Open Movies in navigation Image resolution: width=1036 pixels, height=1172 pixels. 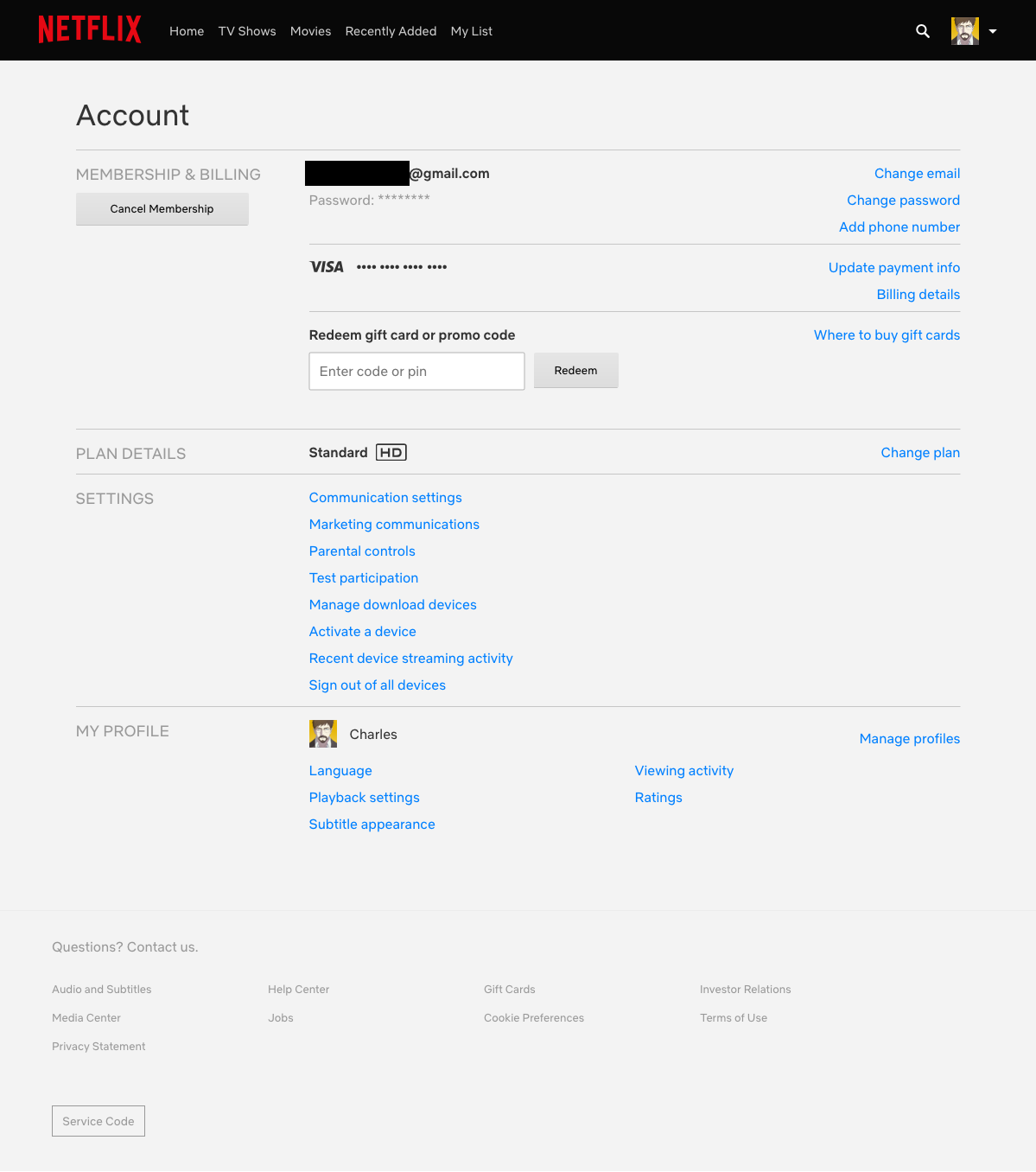point(311,31)
